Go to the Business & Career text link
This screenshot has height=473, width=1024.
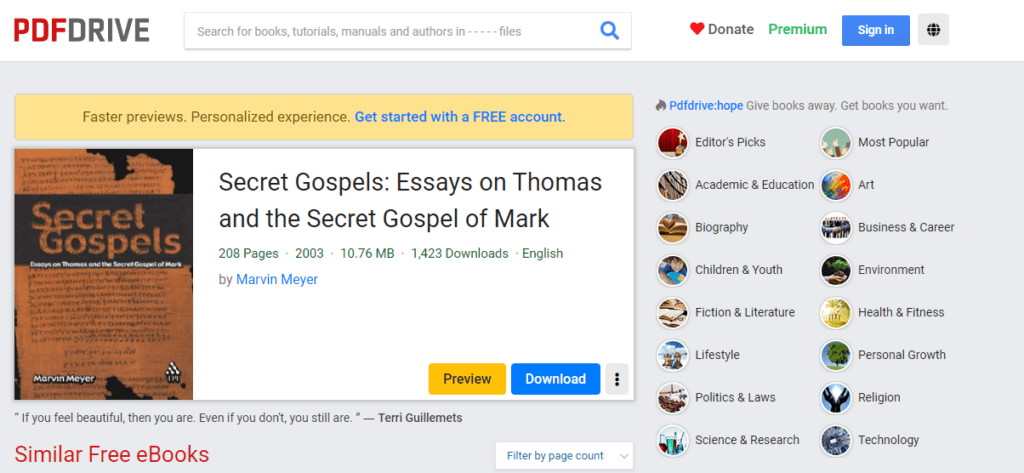click(x=906, y=227)
